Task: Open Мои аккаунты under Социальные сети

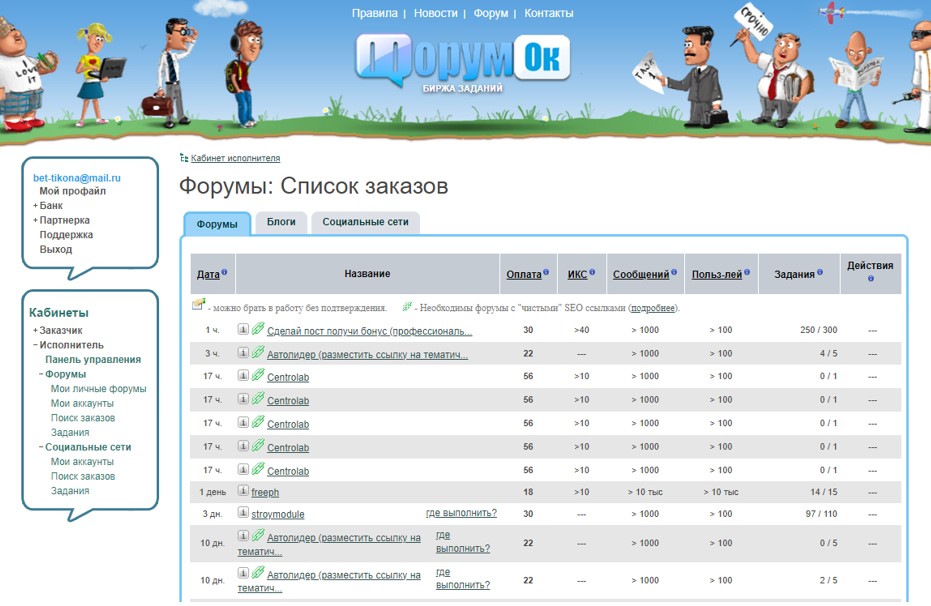Action: click(x=82, y=462)
